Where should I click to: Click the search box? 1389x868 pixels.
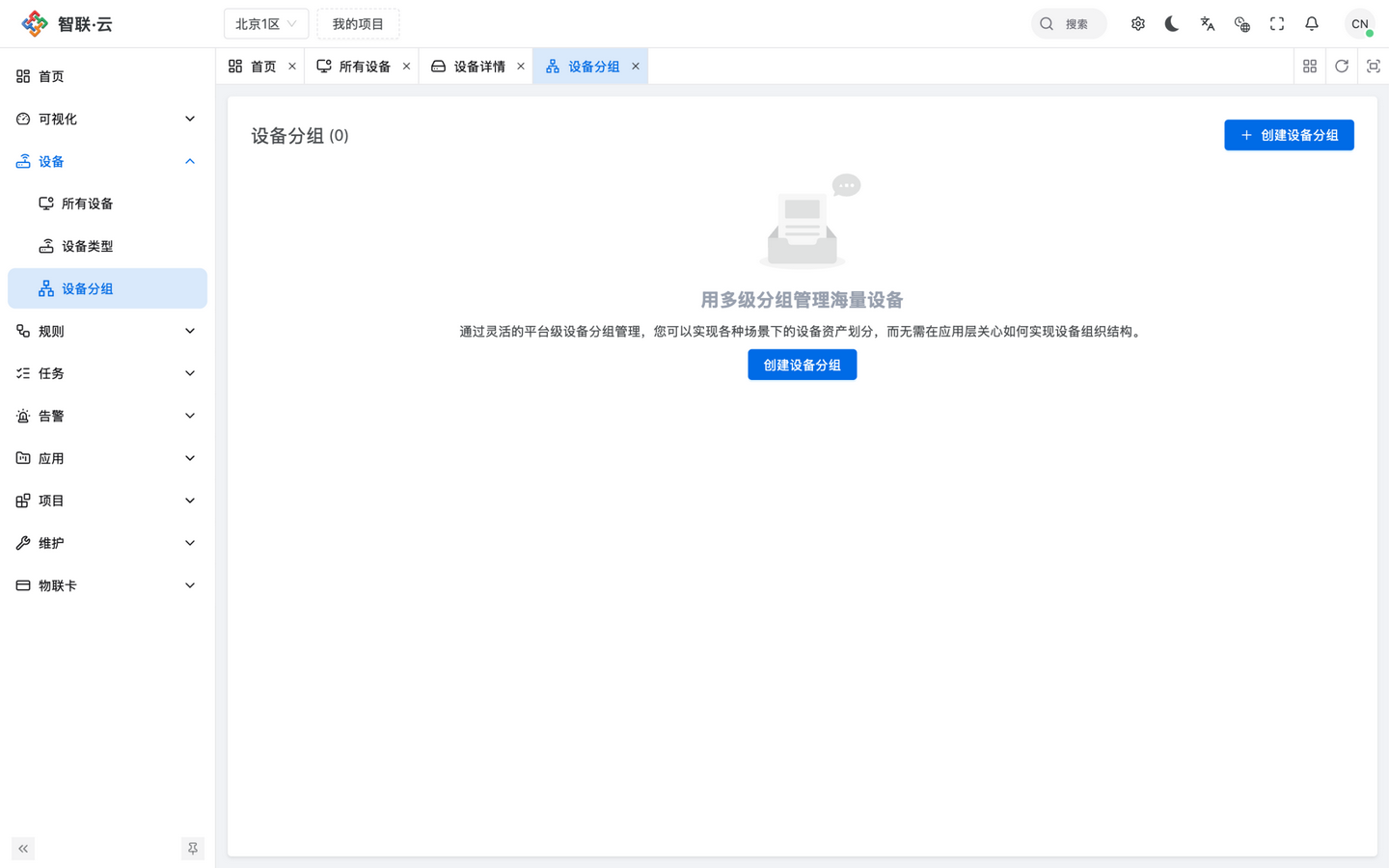[1069, 24]
